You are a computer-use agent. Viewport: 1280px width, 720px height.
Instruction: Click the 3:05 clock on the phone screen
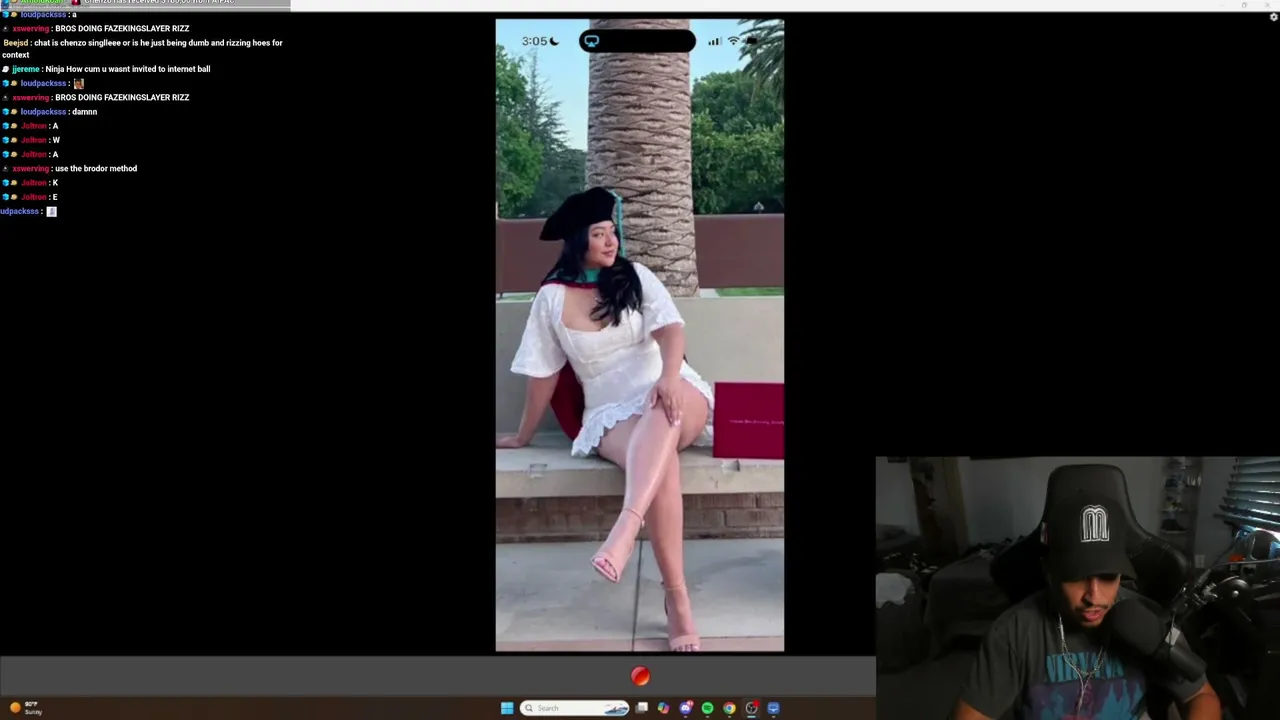[535, 41]
